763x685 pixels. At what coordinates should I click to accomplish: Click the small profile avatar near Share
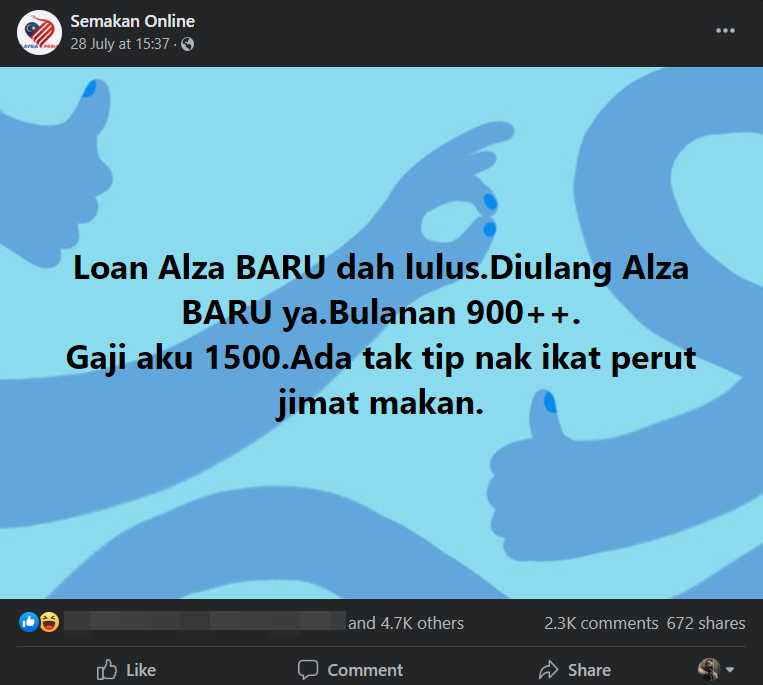click(709, 670)
